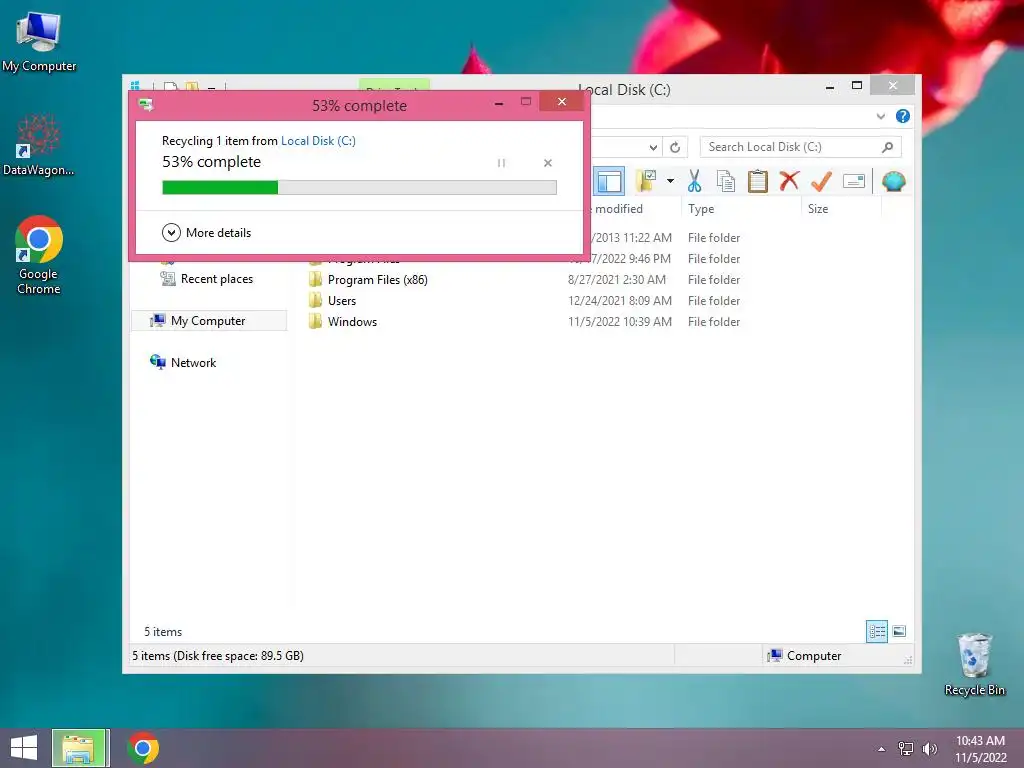The height and width of the screenshot is (768, 1024).
Task: Minimize the 53% complete progress dialog
Action: click(x=499, y=103)
